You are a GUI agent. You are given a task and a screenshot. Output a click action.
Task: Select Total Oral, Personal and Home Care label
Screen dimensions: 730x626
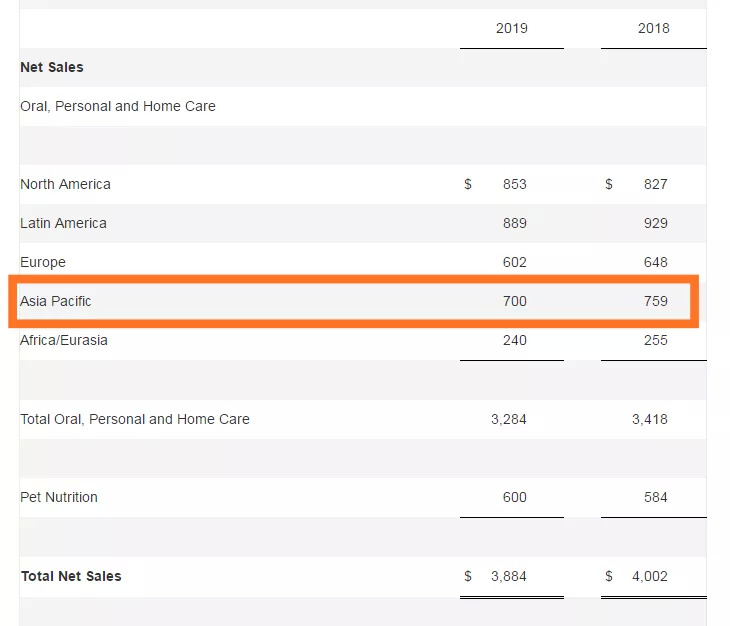click(135, 419)
